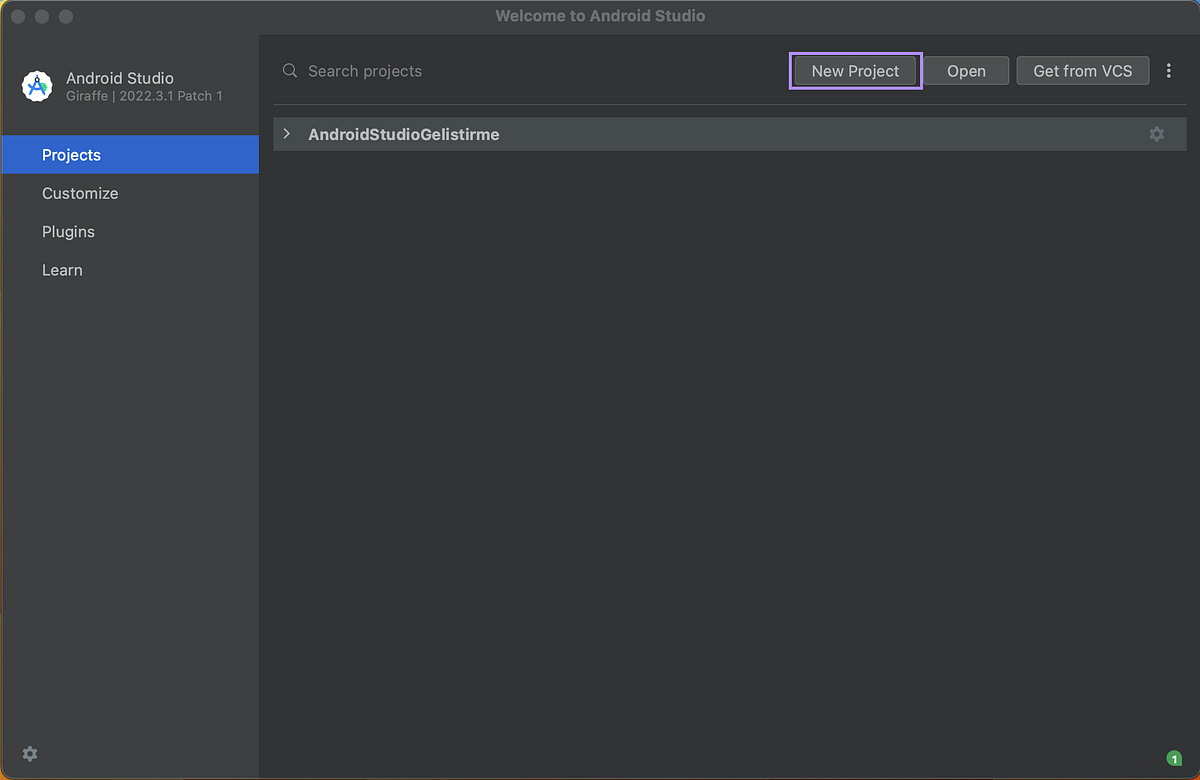
Task: Click the search magnifier icon
Action: pos(290,71)
